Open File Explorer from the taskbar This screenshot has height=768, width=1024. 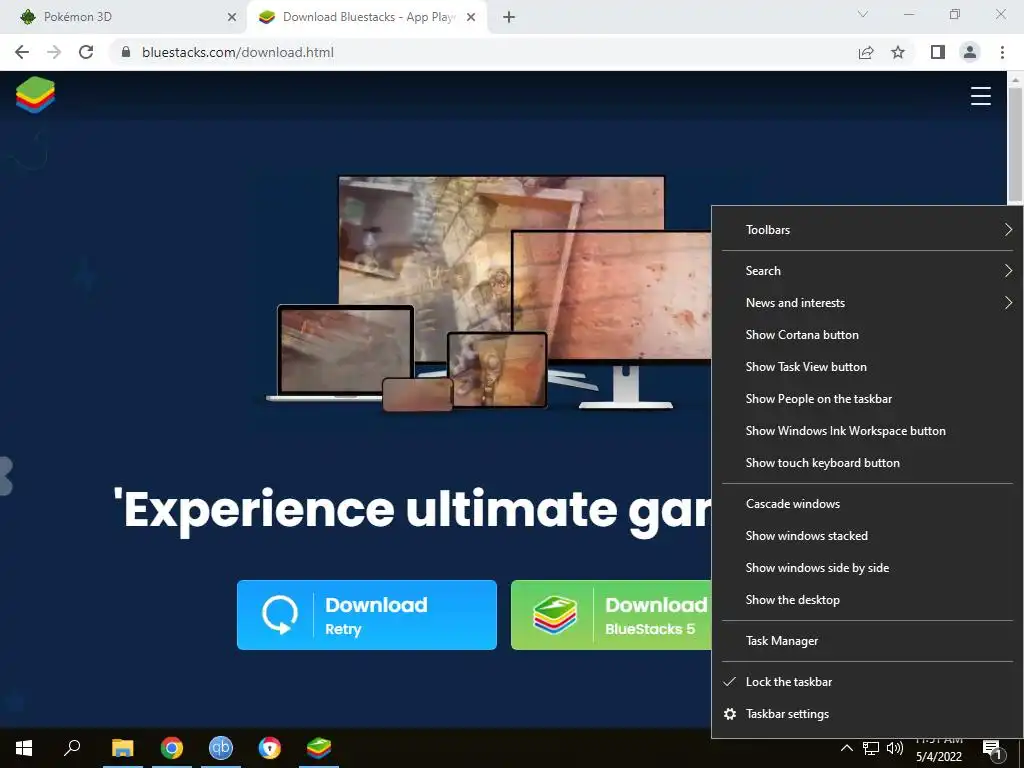[x=122, y=748]
